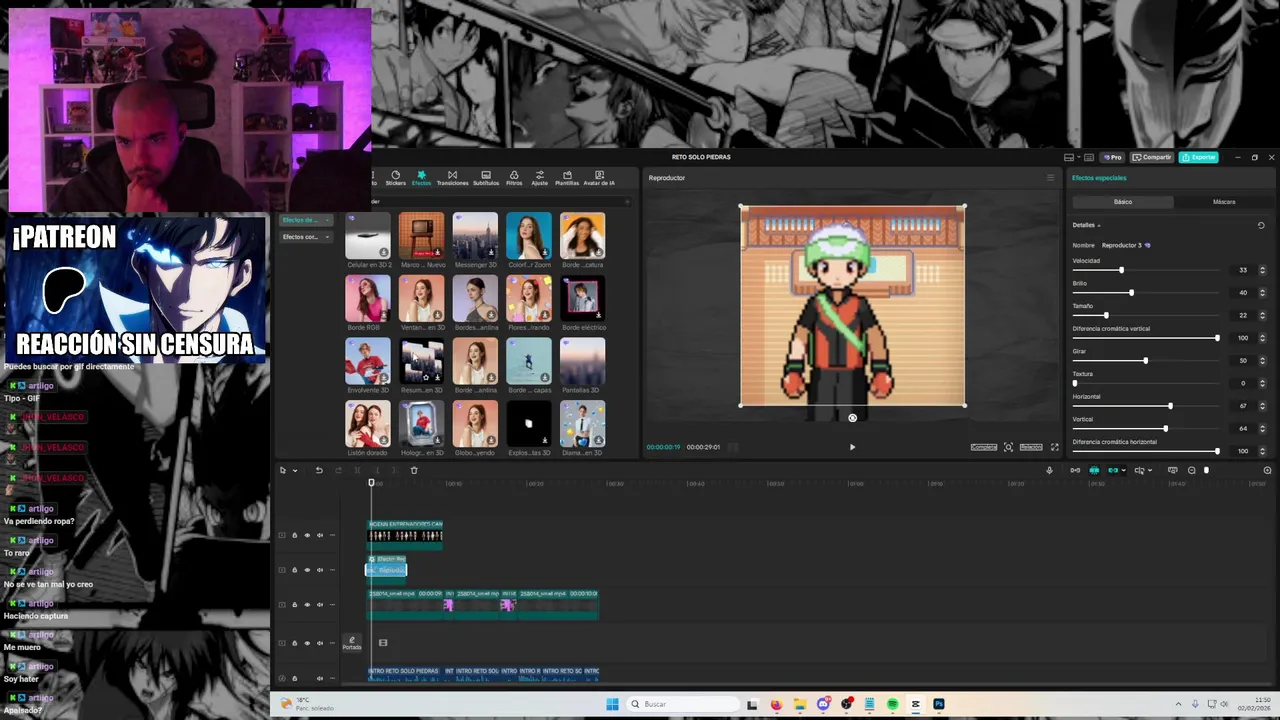Image resolution: width=1280 pixels, height=720 pixels.
Task: Click the undo arrow in timeline toolbar
Action: tap(319, 470)
